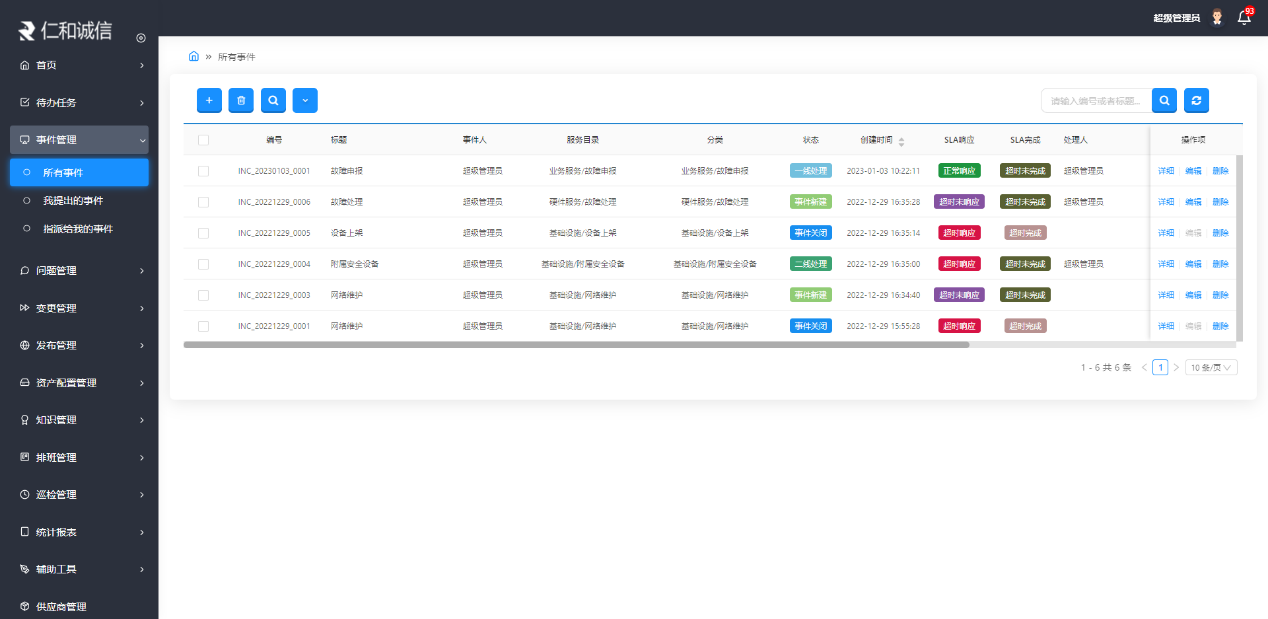The height and width of the screenshot is (619, 1268).
Task: Click the 待办任务 checklist icon
Action: (x=25, y=102)
